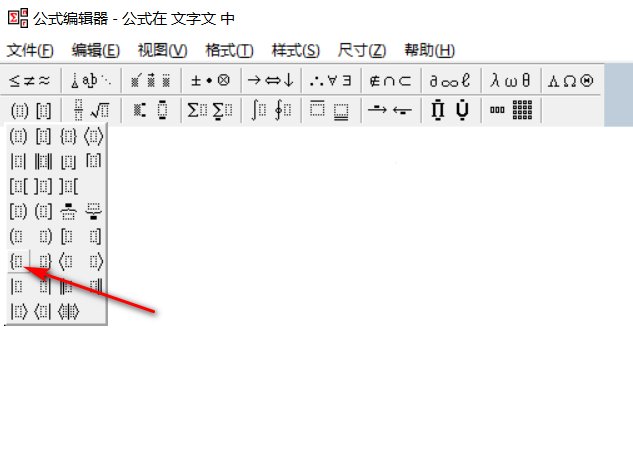This screenshot has height=465, width=633.
Task: Insert the (□] half-open interval template
Action: click(x=43, y=212)
